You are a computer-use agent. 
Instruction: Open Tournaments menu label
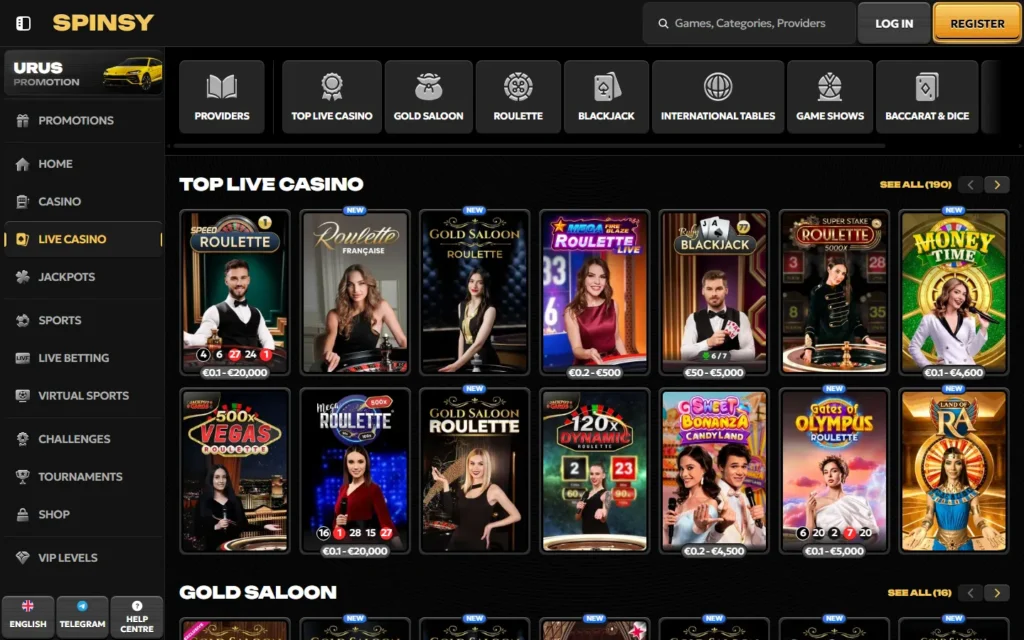coord(80,477)
